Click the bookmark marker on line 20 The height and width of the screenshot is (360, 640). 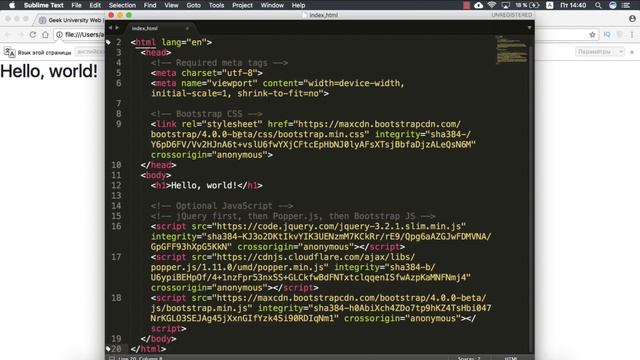108,349
